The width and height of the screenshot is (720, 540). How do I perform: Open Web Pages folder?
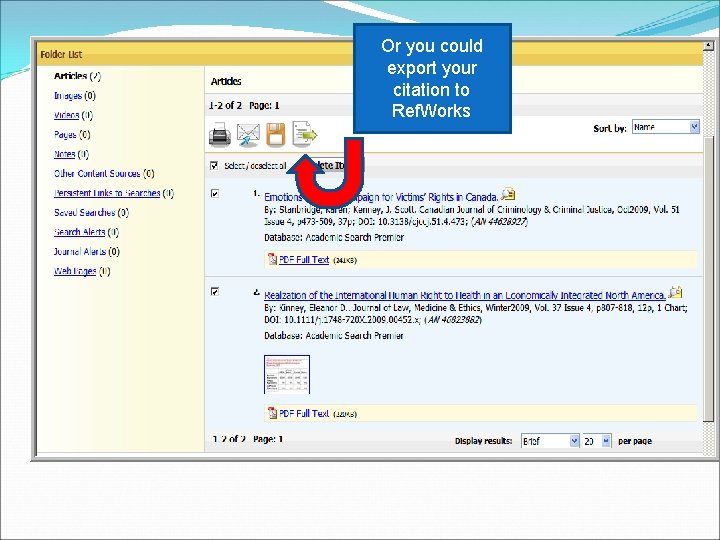tap(82, 271)
